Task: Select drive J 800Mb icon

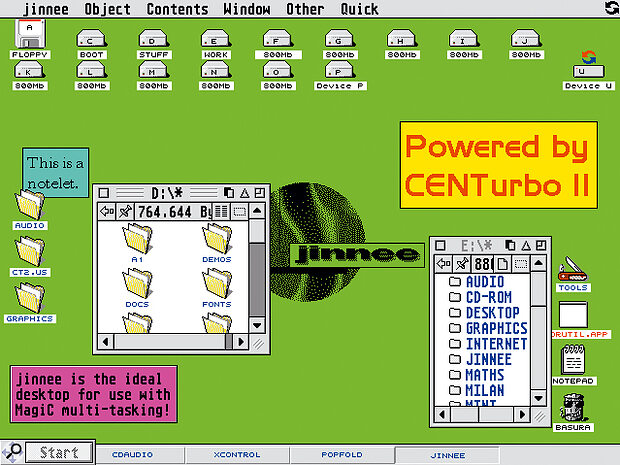Action: point(526,39)
